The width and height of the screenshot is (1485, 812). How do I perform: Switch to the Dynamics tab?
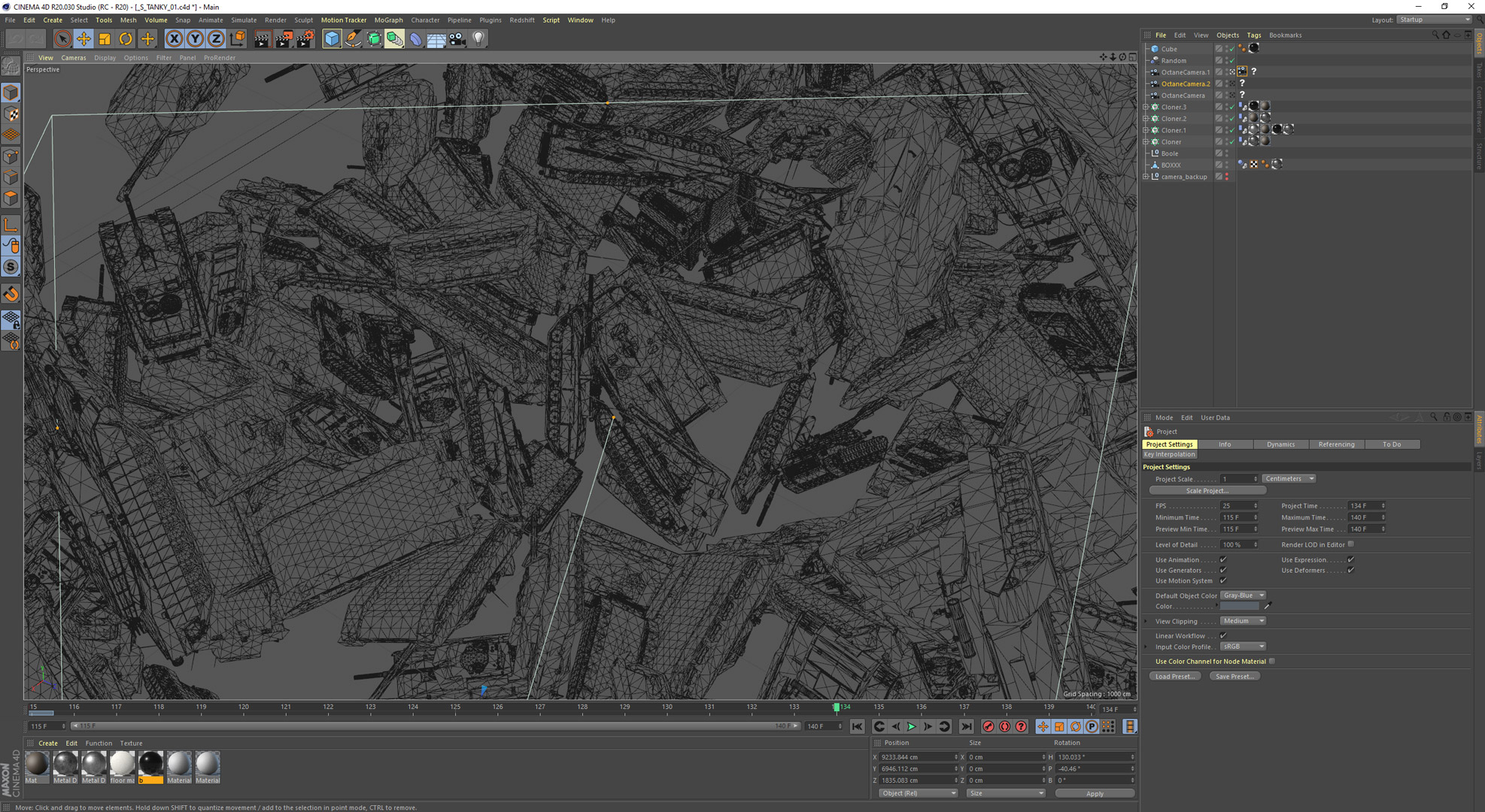coord(1280,444)
